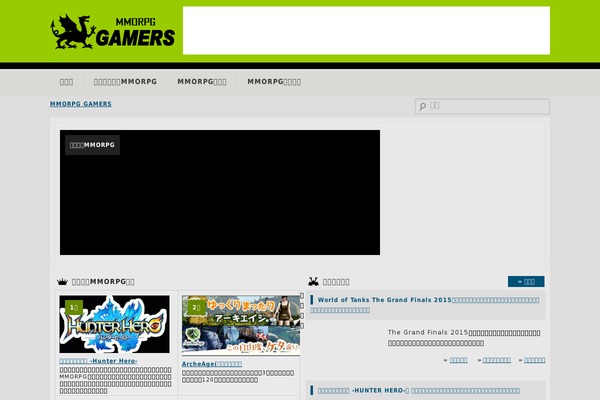
Task: Click the black featured MMORPG slider panel
Action: 220,192
